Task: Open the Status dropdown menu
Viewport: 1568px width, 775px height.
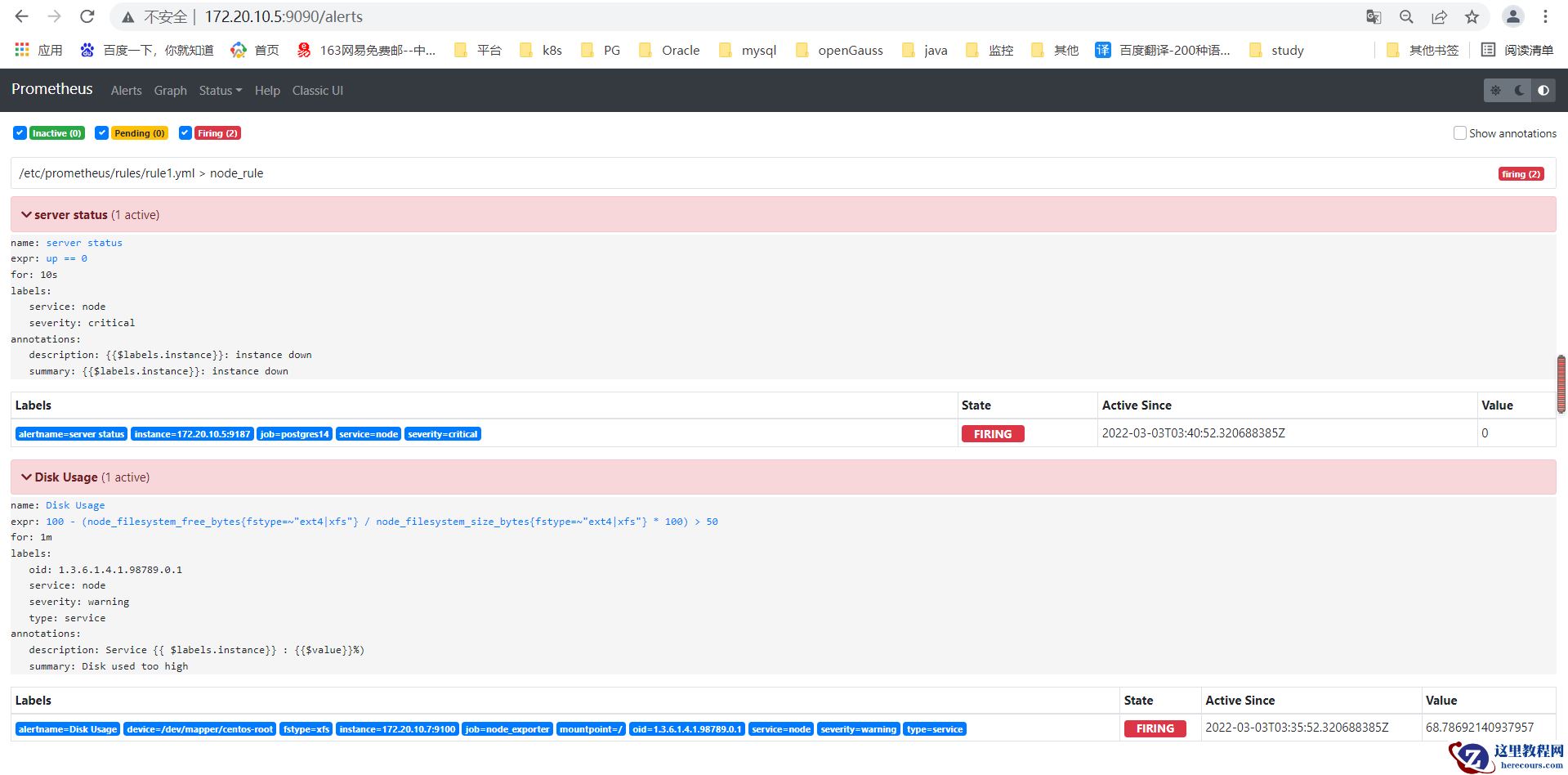Action: (220, 91)
